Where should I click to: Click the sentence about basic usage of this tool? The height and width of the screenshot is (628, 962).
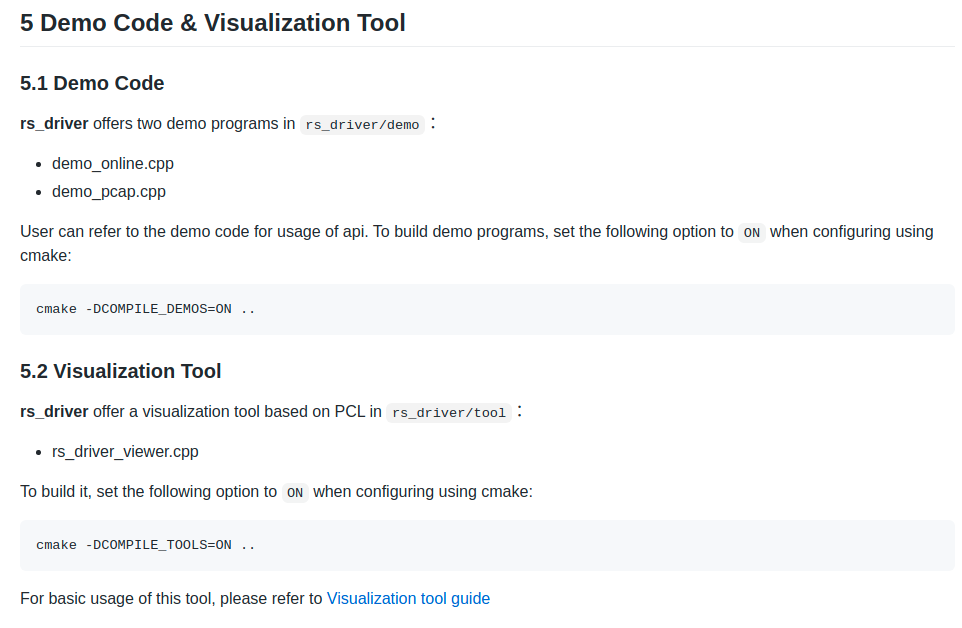click(x=254, y=598)
